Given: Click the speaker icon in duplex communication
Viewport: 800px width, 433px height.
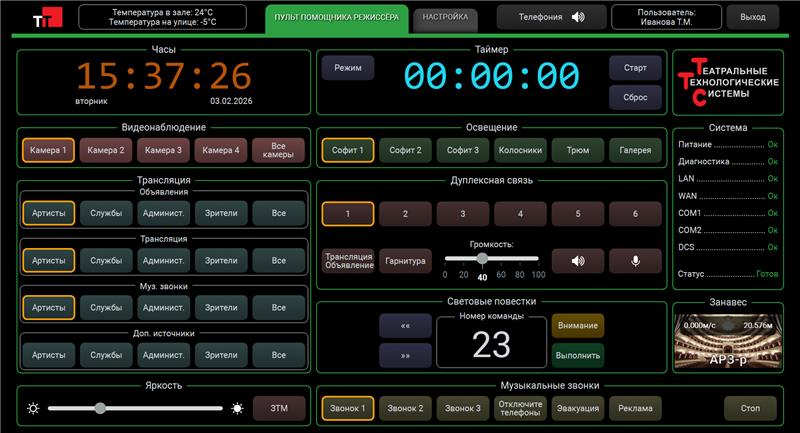Looking at the screenshot, I should coord(577,261).
